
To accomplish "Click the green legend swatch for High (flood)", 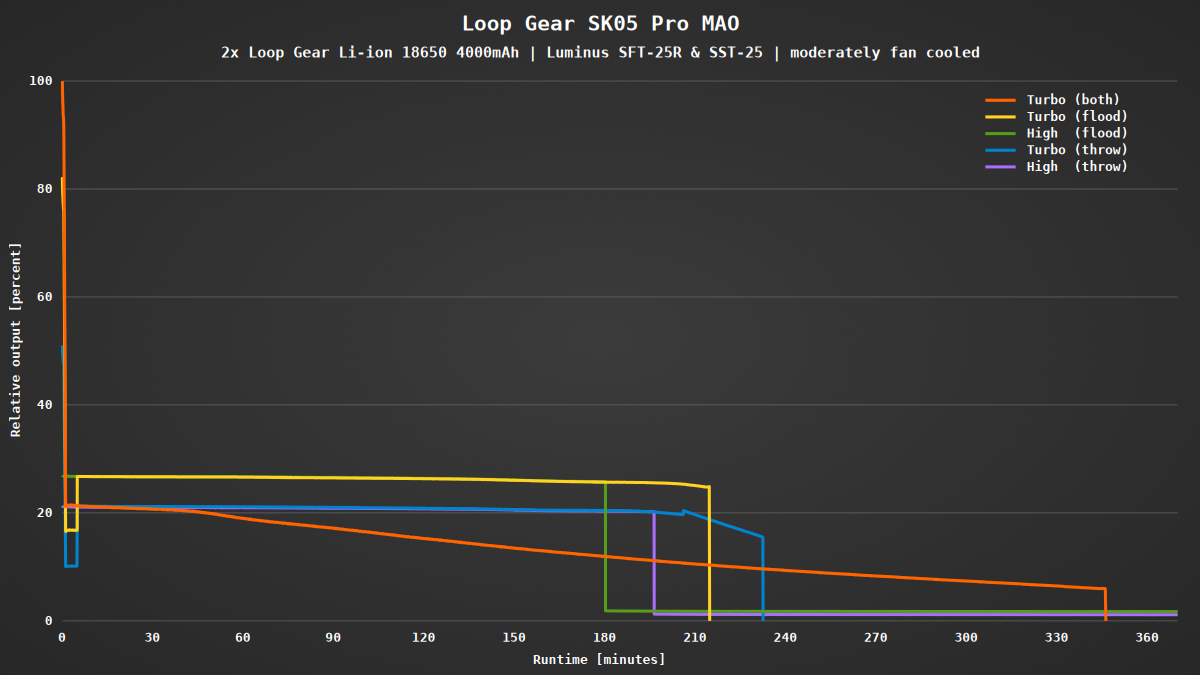I will click(x=1000, y=133).
